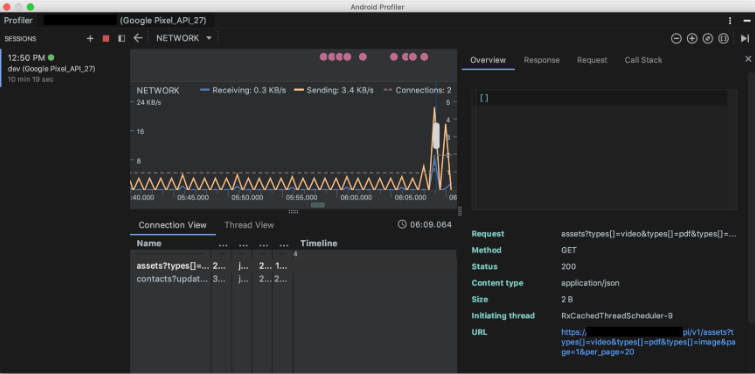Open the Response tab
Screen dimensions: 755x374
542,60
